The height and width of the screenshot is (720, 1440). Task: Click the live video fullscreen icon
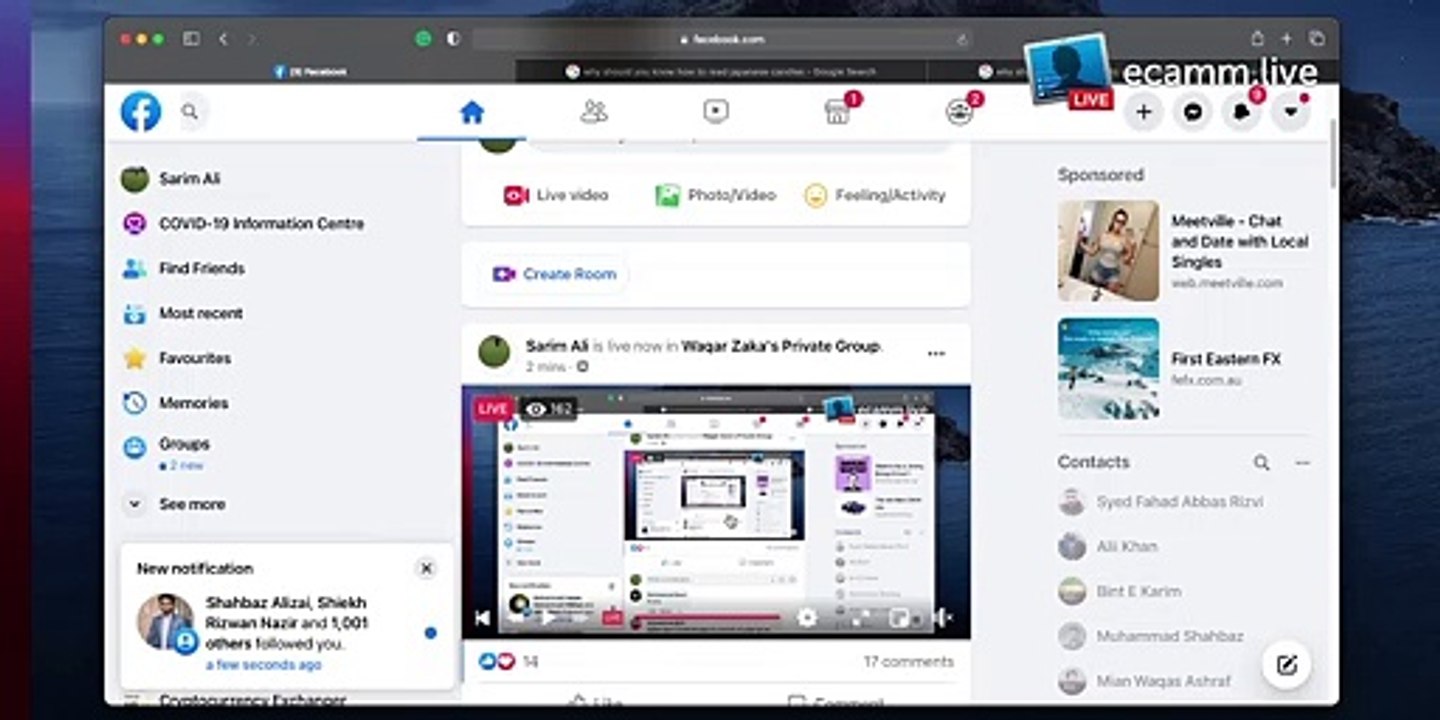coord(861,618)
